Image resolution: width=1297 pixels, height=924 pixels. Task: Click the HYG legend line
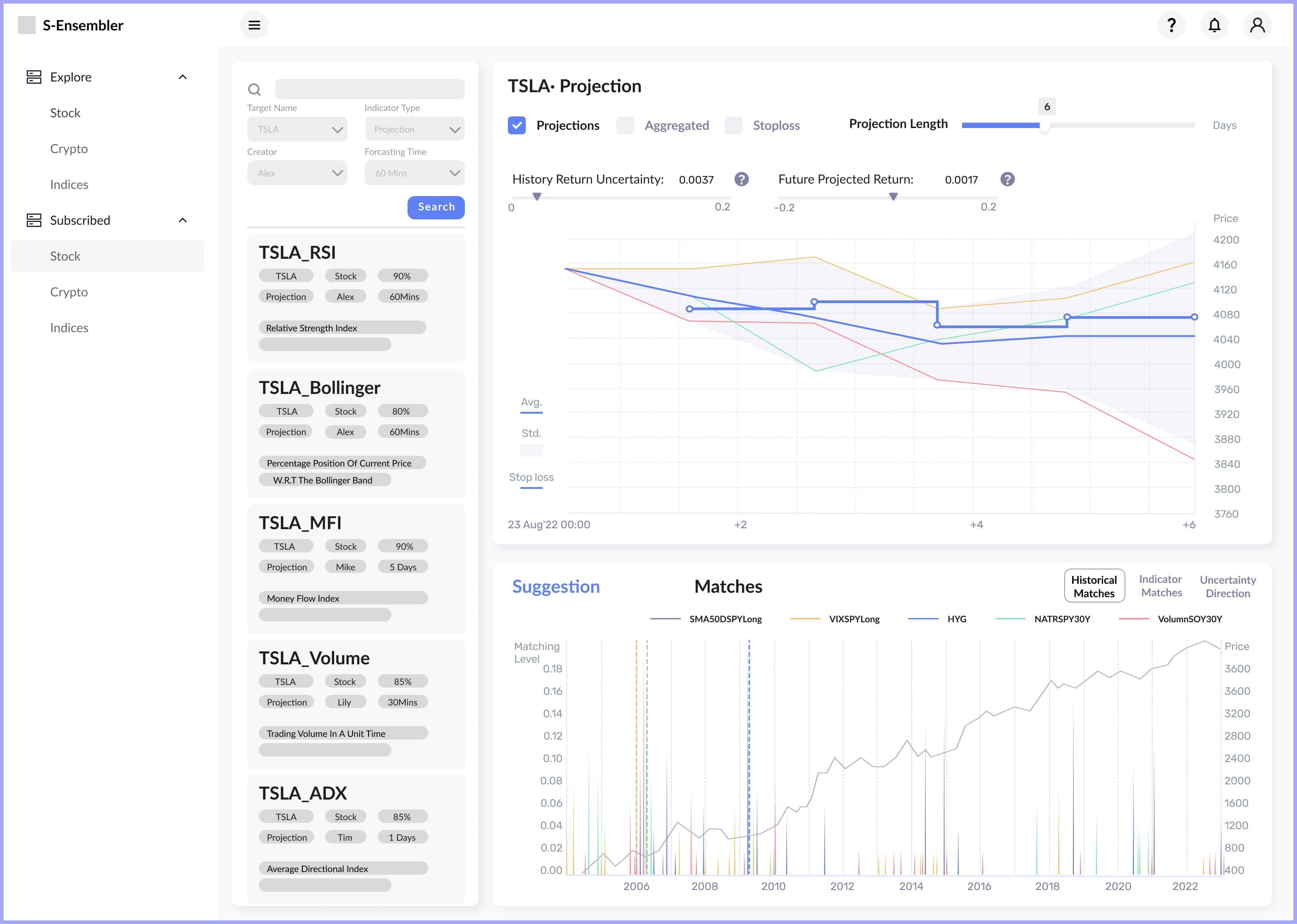point(923,619)
